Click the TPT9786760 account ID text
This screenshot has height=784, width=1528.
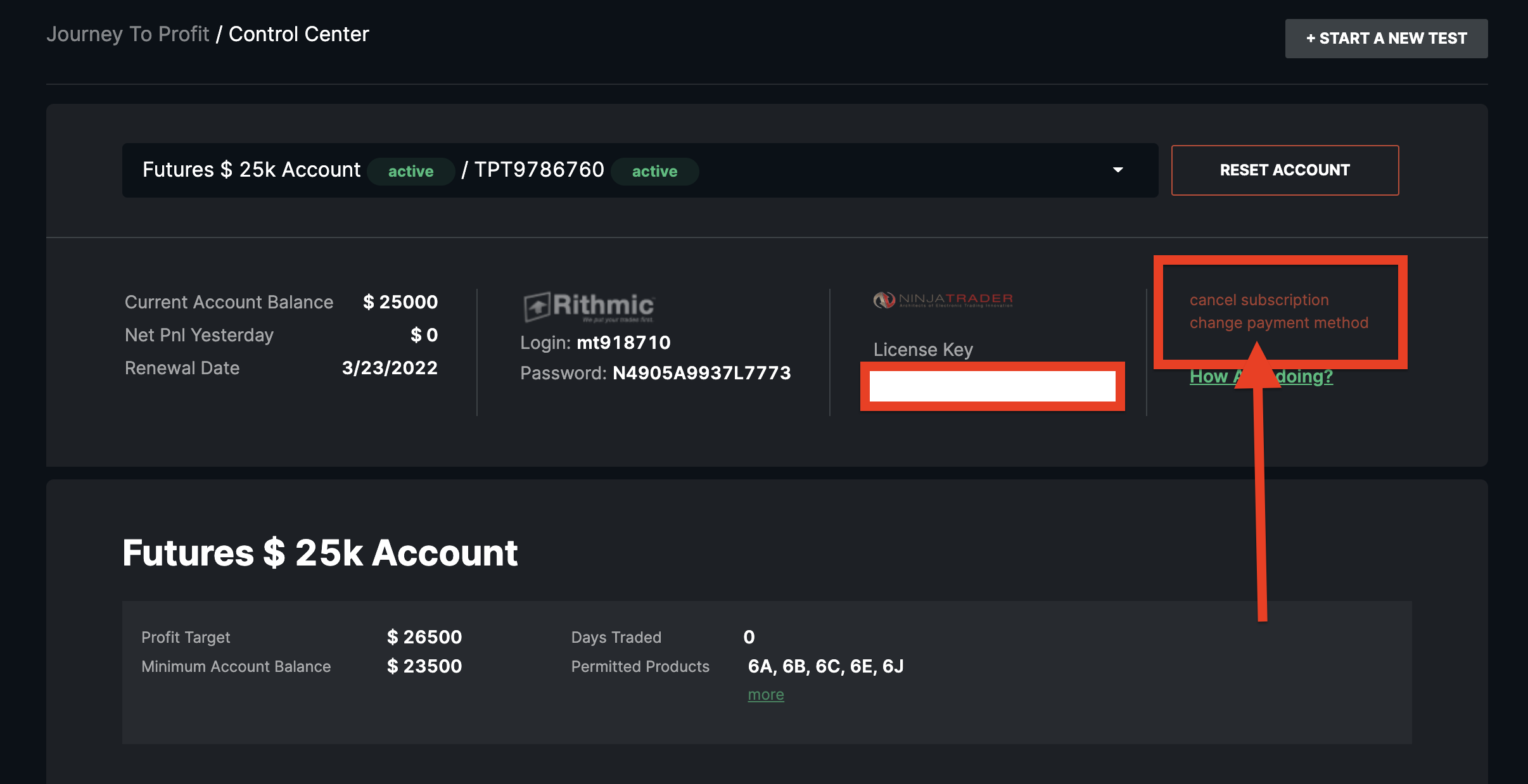pyautogui.click(x=539, y=170)
